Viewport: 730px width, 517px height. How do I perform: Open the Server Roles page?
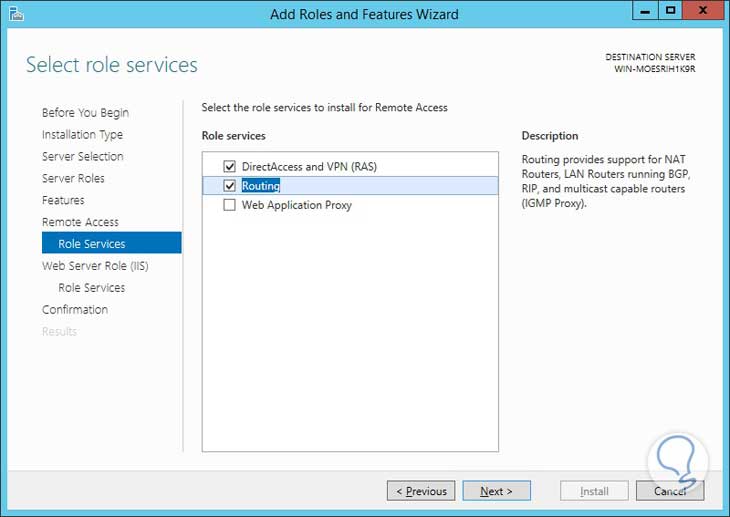(x=73, y=178)
